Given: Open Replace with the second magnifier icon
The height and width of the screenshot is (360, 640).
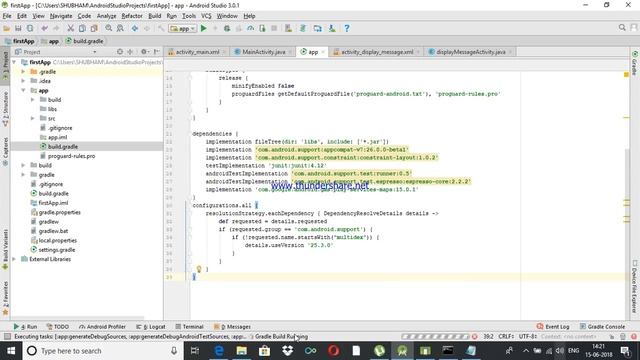Looking at the screenshot, I should pyautogui.click(x=120, y=28).
